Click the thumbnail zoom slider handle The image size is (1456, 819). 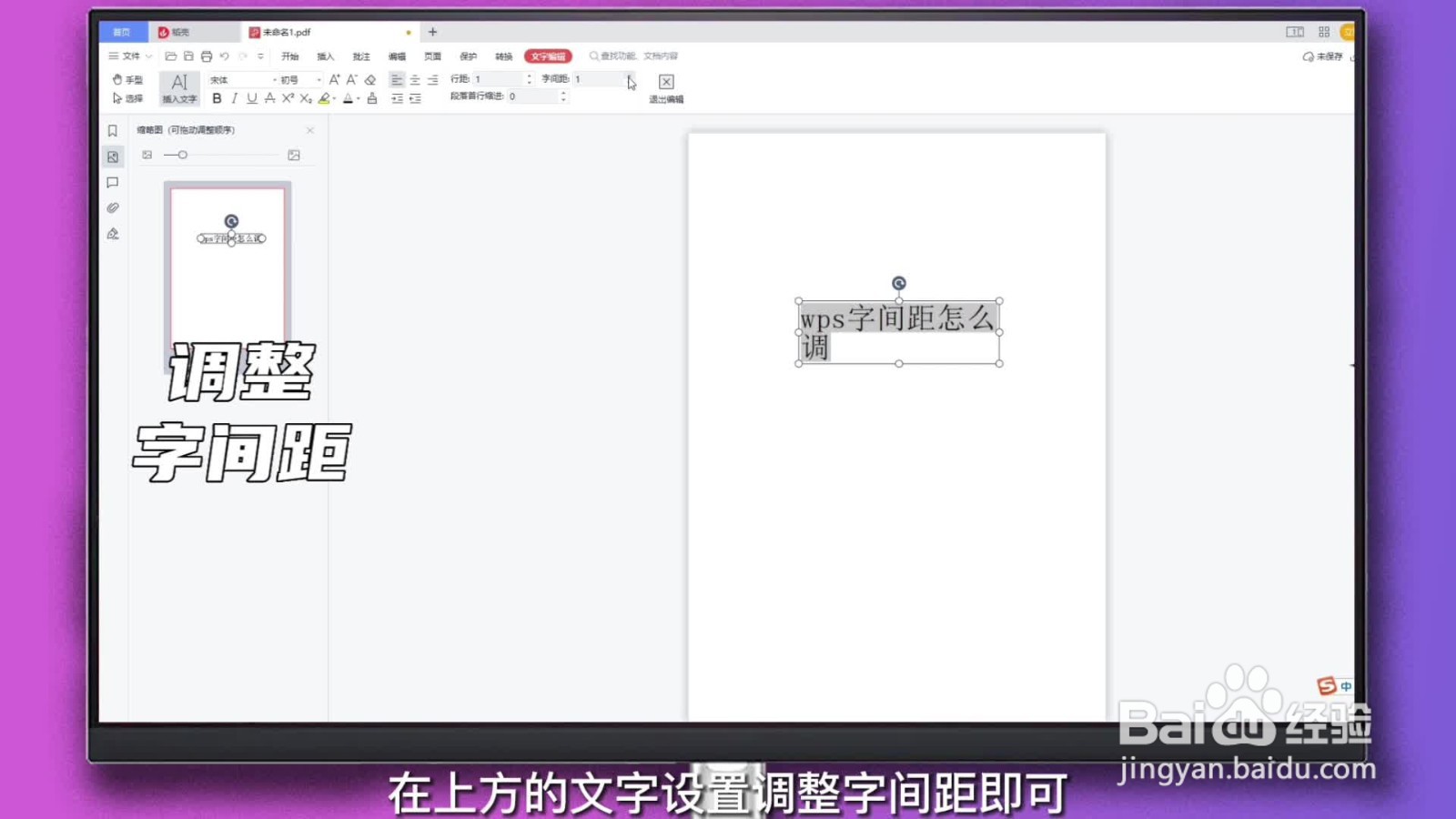[x=182, y=155]
